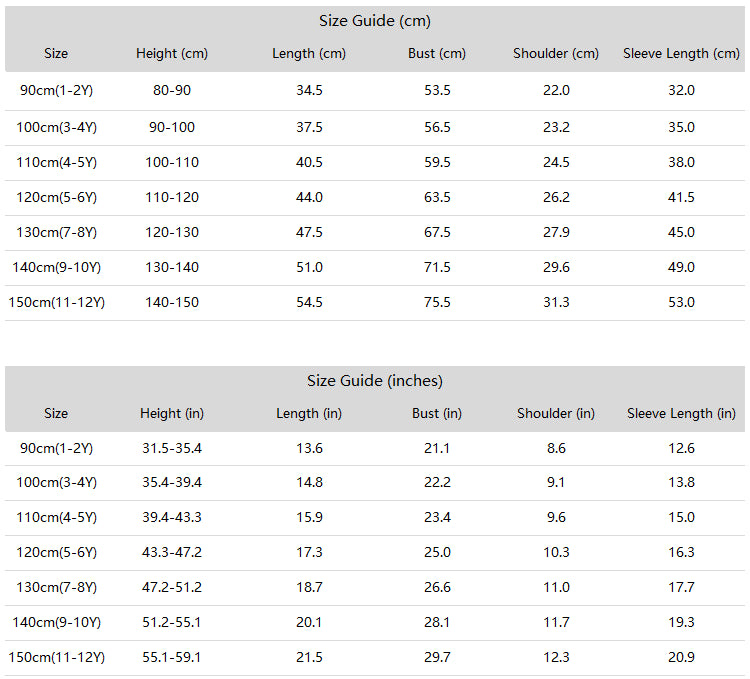Click the 80-90 height cell
The height and width of the screenshot is (679, 750).
(x=172, y=90)
